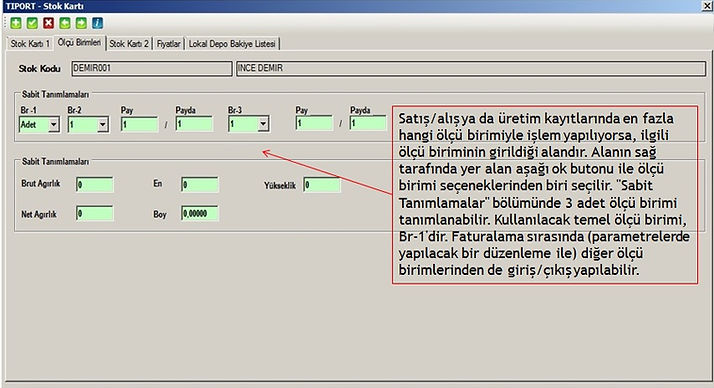Switch to the Stok Kartı 1 tab

point(30,44)
